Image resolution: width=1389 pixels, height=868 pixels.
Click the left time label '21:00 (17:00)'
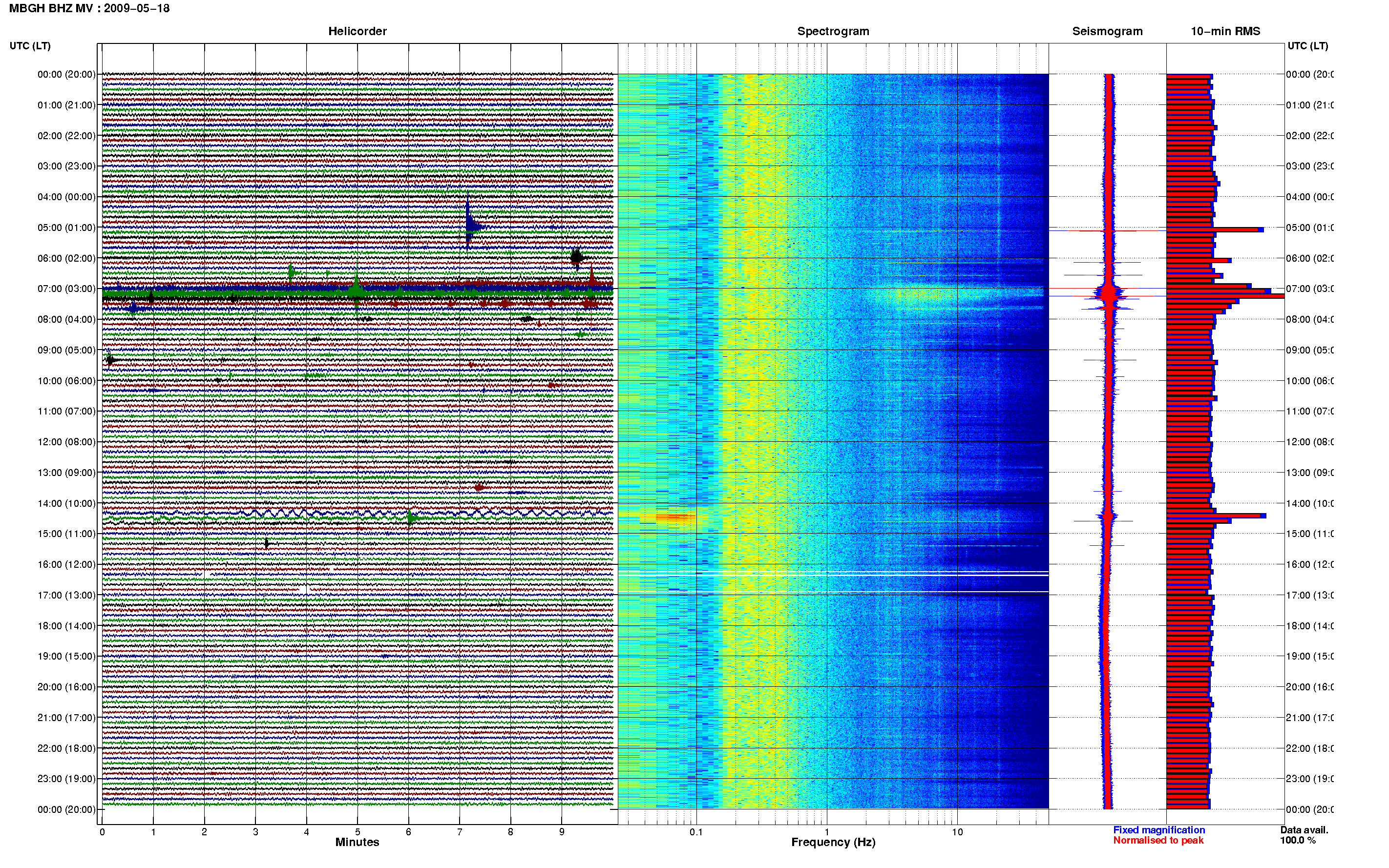66,718
